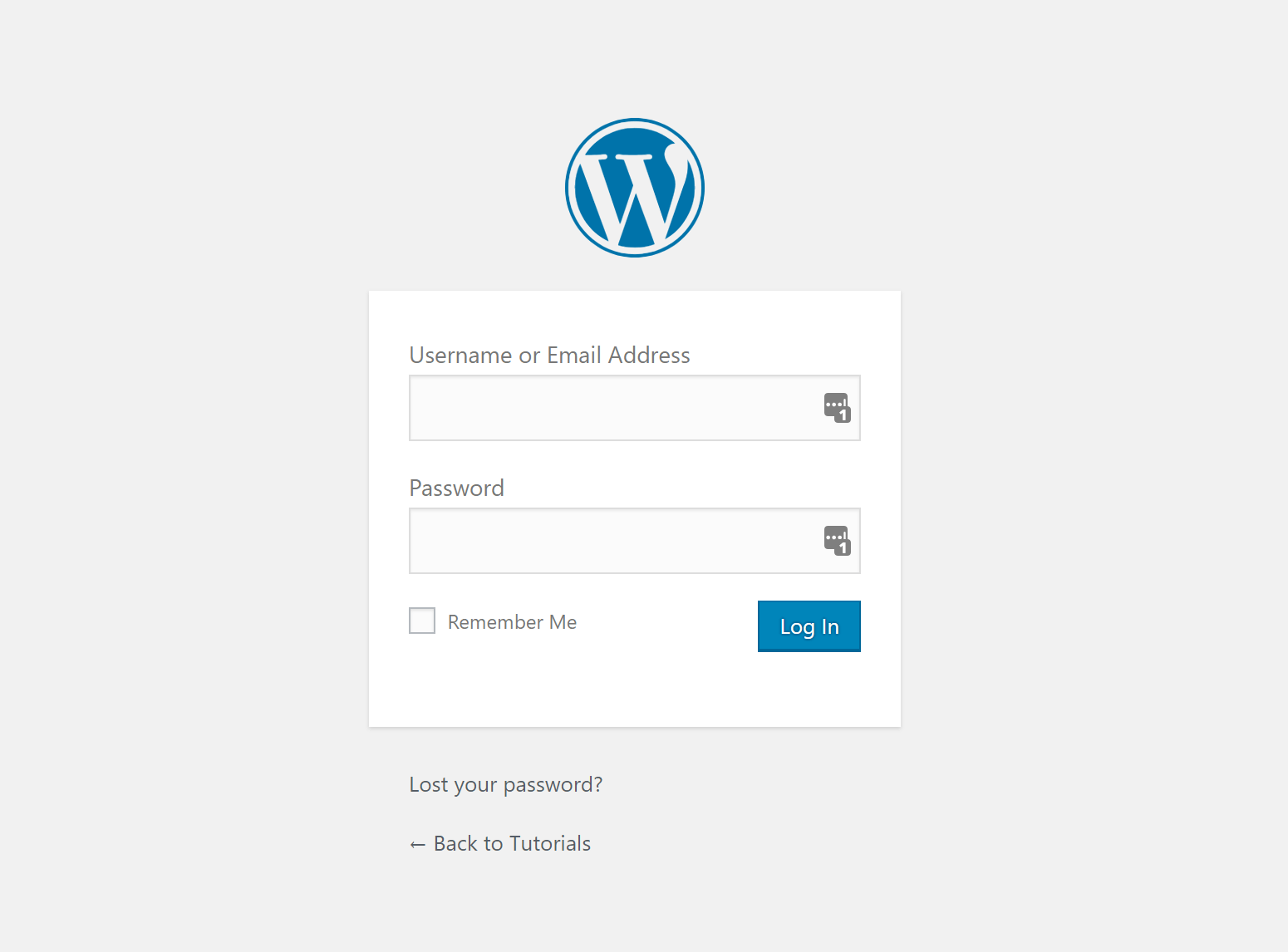Click the Username or Email Address label

click(x=549, y=355)
